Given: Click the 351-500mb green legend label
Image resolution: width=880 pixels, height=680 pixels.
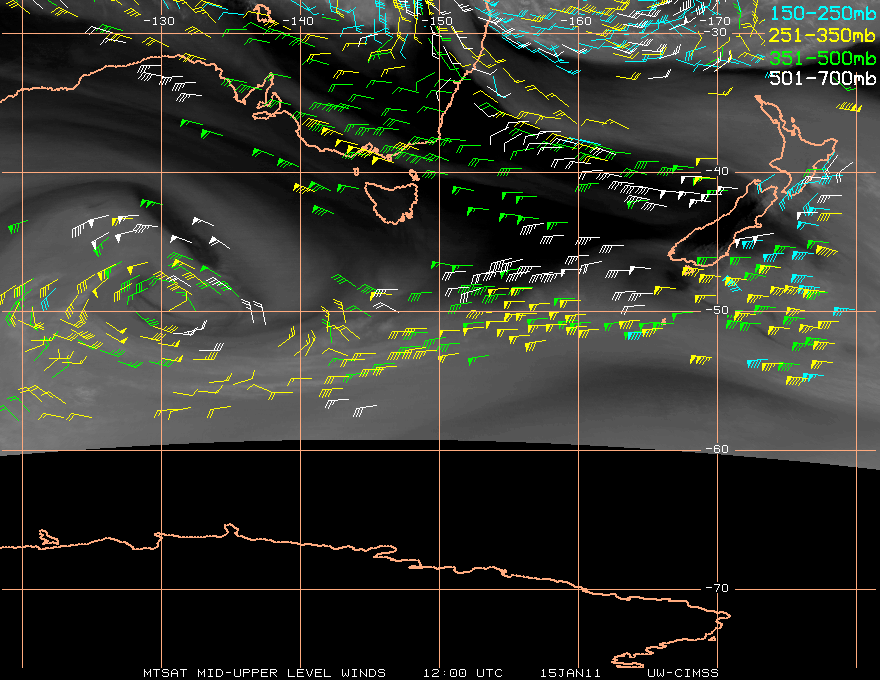Looking at the screenshot, I should (822, 58).
